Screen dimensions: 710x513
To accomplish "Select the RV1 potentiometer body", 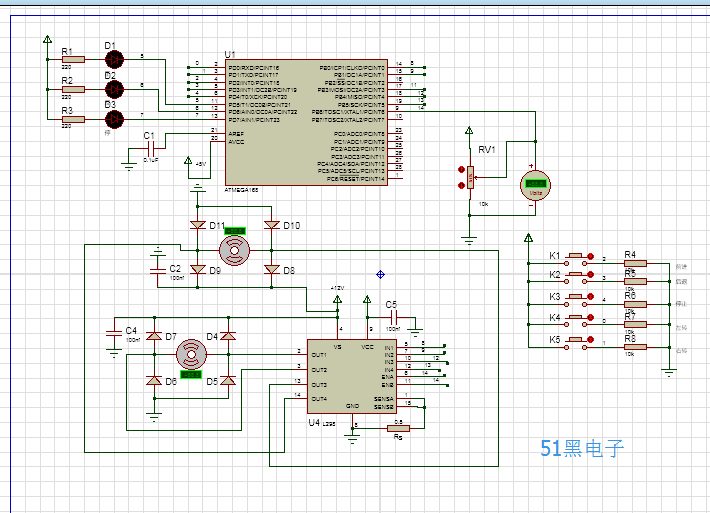I will pos(470,178).
